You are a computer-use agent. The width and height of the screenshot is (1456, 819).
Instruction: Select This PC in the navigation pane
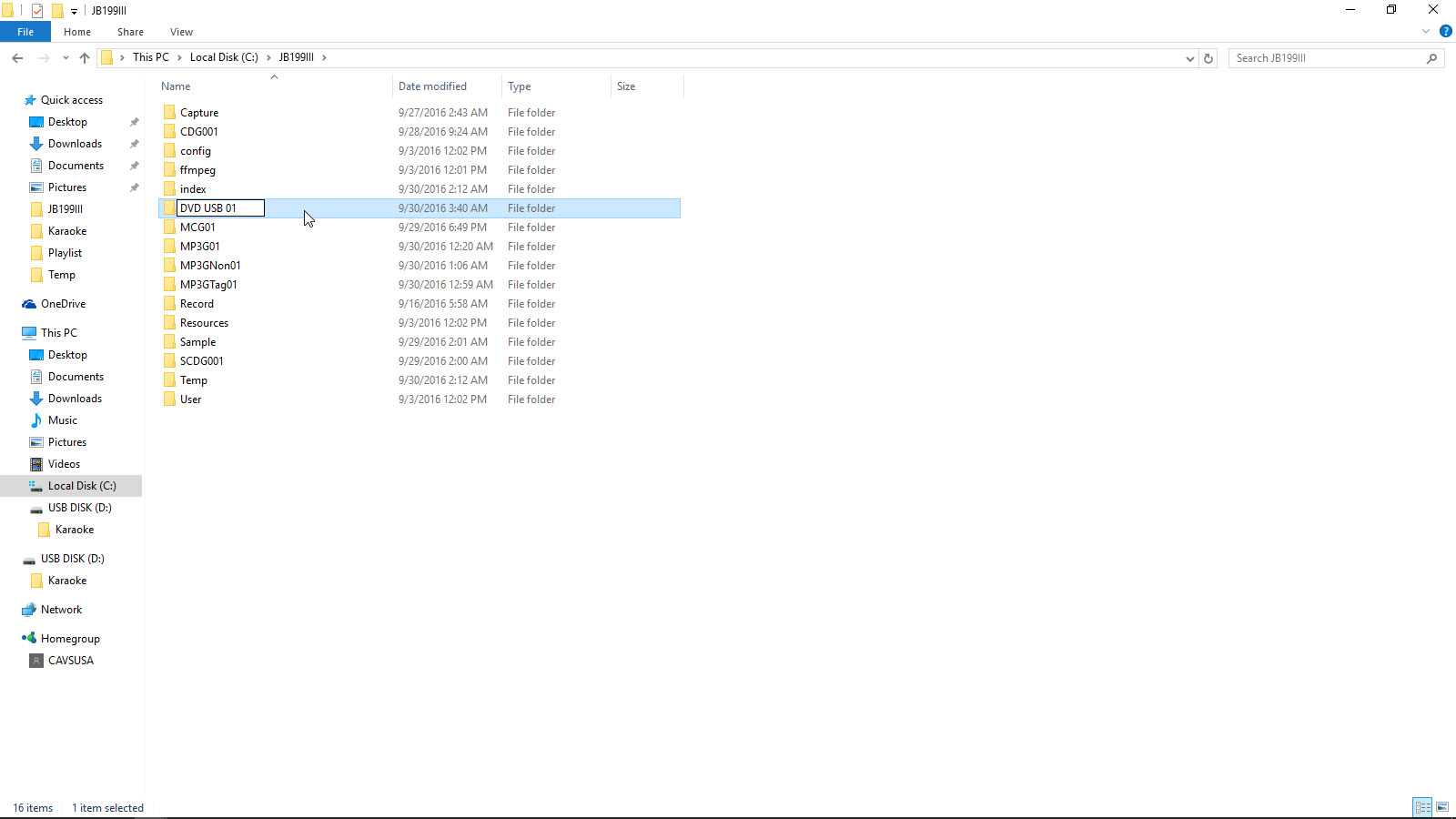click(58, 333)
